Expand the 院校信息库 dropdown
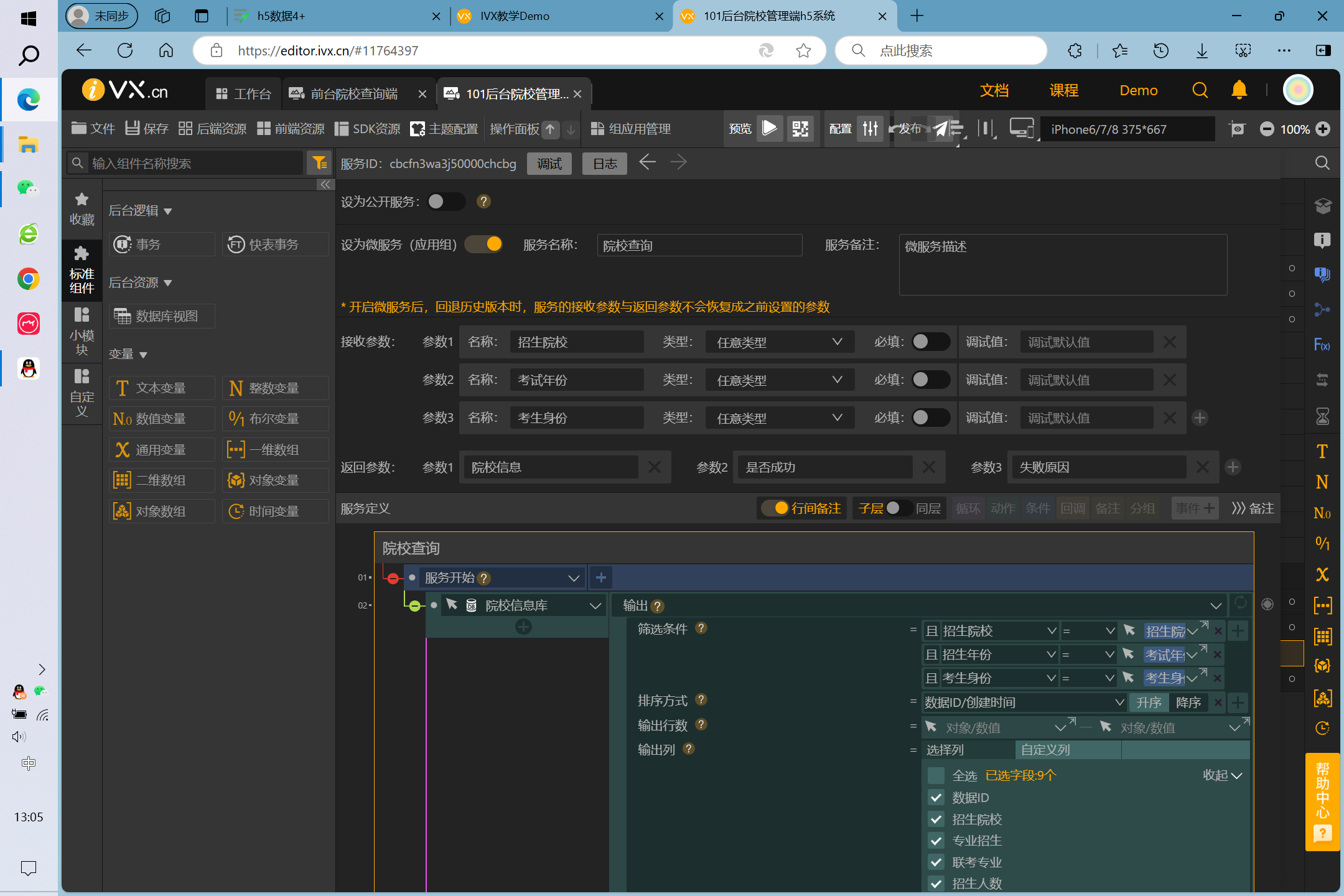The height and width of the screenshot is (896, 1344). (595, 605)
